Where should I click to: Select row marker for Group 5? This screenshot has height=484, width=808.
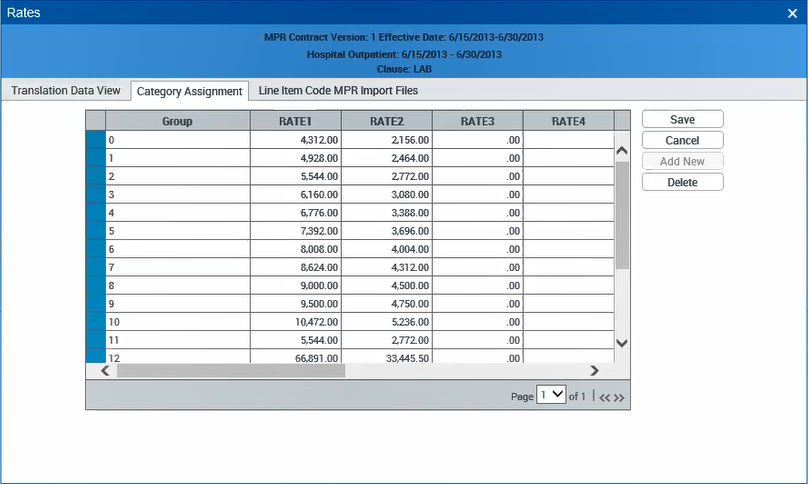[95, 231]
